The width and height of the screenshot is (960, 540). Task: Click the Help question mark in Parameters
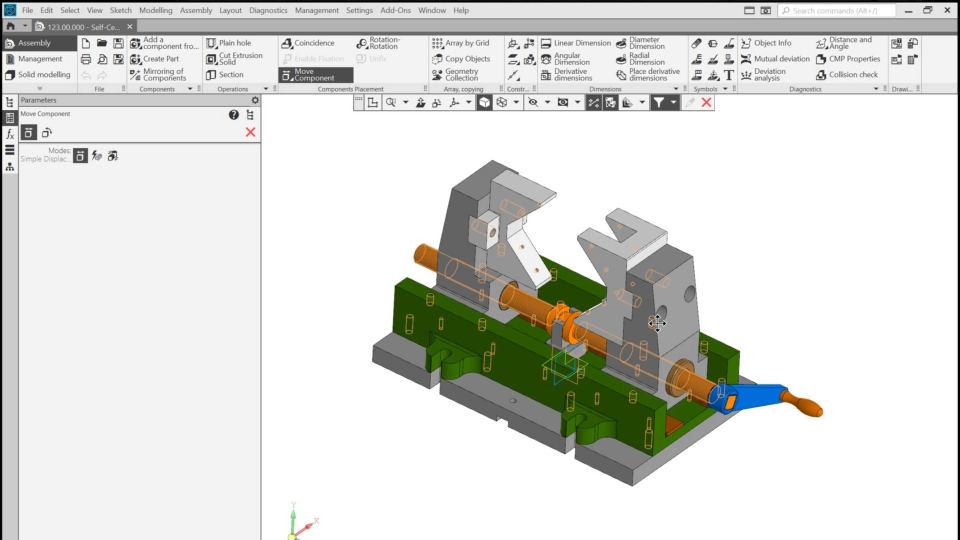click(x=234, y=115)
